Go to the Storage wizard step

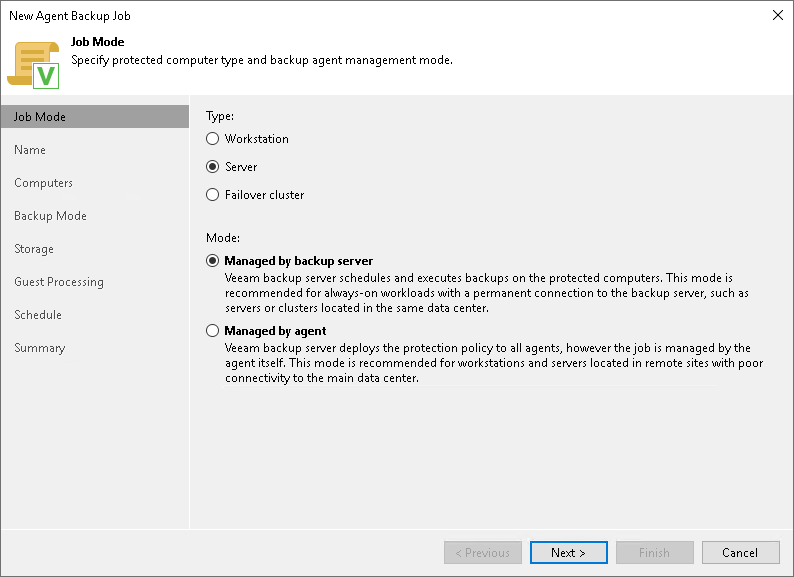[34, 249]
